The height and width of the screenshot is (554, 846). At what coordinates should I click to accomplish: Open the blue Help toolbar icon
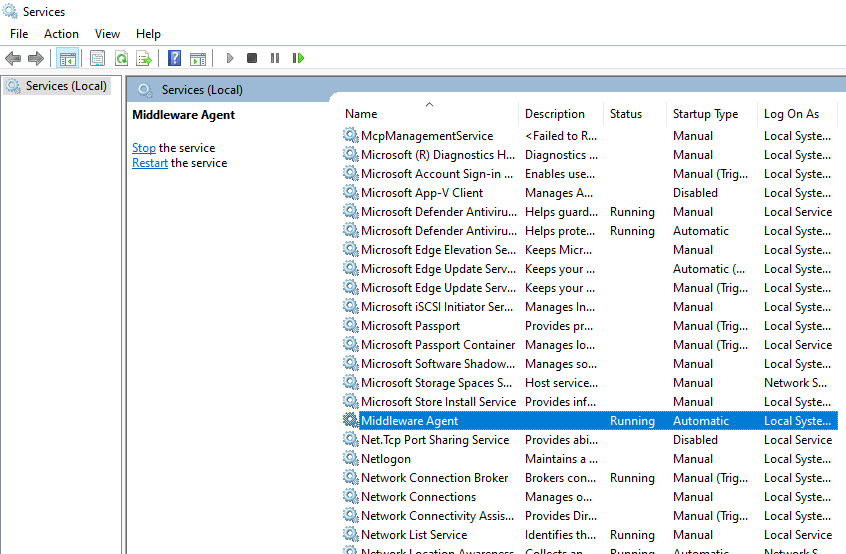click(x=174, y=58)
